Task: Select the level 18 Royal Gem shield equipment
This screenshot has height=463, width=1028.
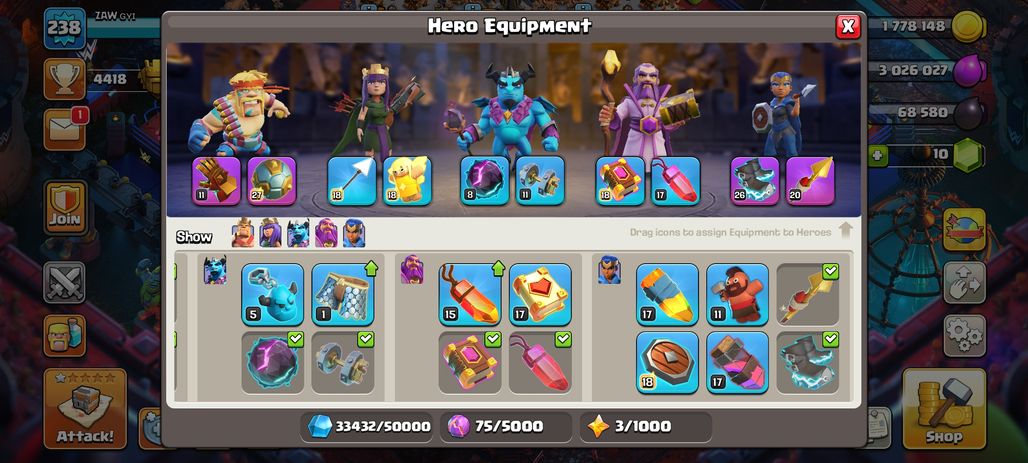Action: [667, 363]
